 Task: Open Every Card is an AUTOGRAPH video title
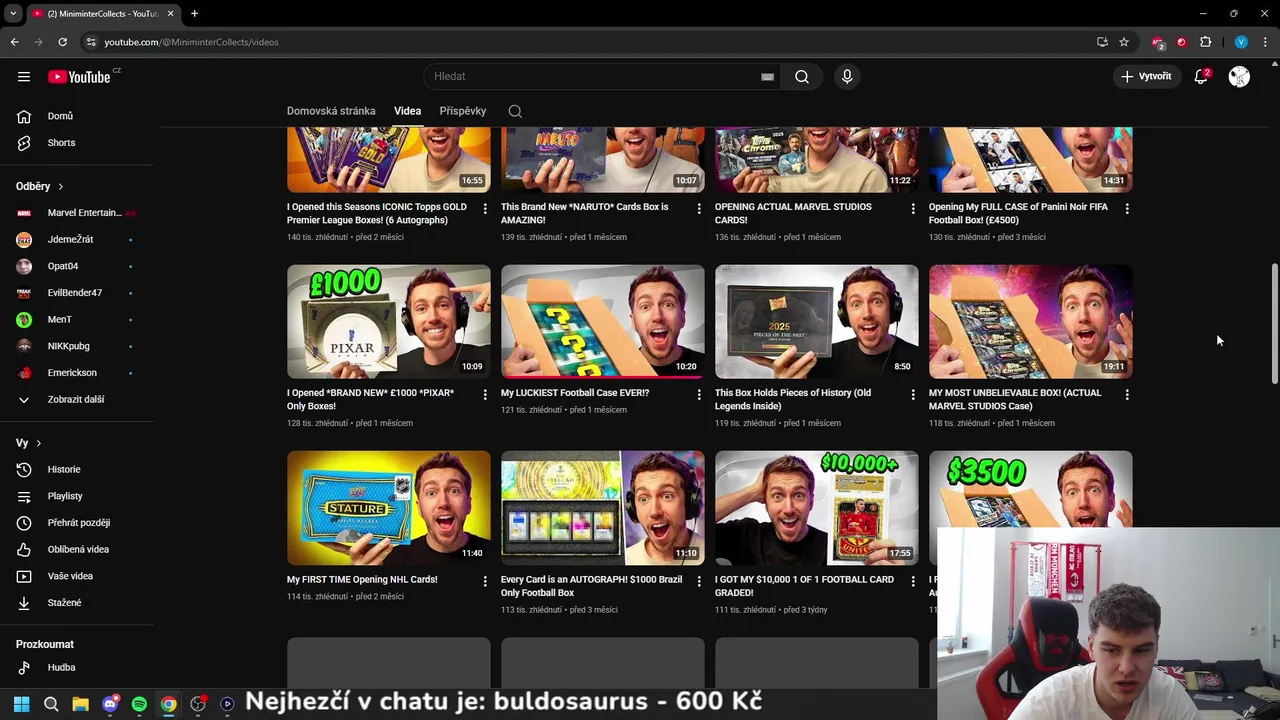[x=592, y=586]
